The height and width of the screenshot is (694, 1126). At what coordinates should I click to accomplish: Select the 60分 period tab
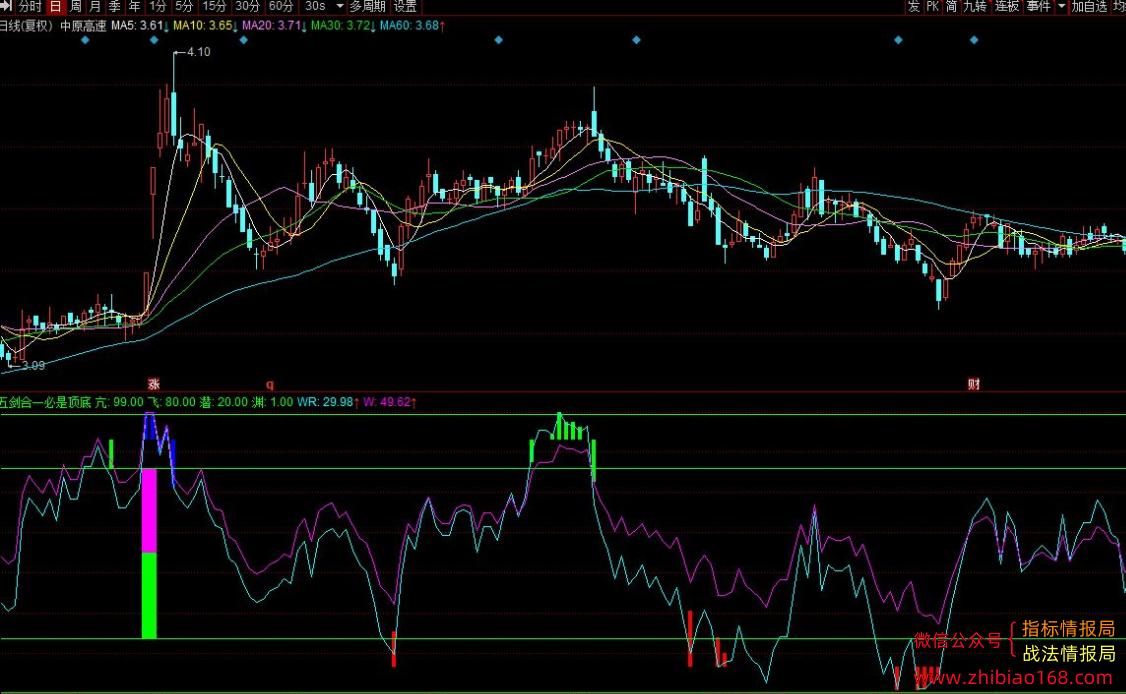(281, 6)
